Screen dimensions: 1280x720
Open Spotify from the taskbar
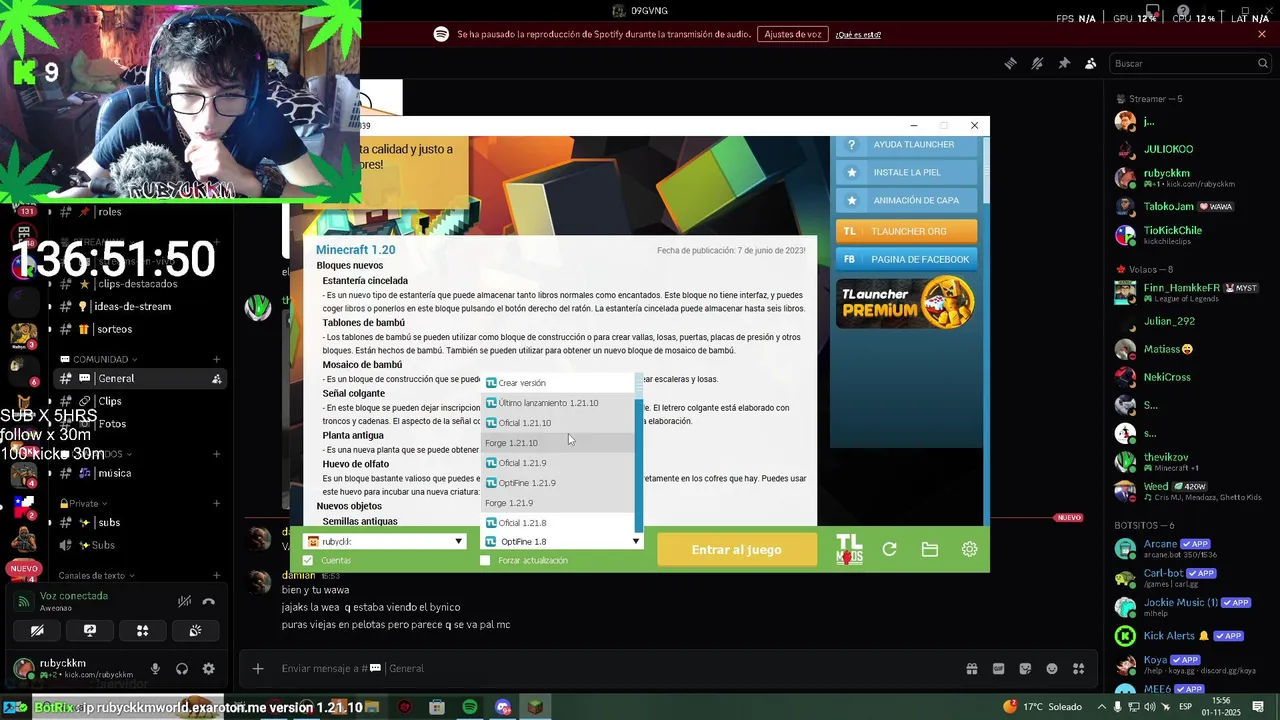tap(470, 707)
